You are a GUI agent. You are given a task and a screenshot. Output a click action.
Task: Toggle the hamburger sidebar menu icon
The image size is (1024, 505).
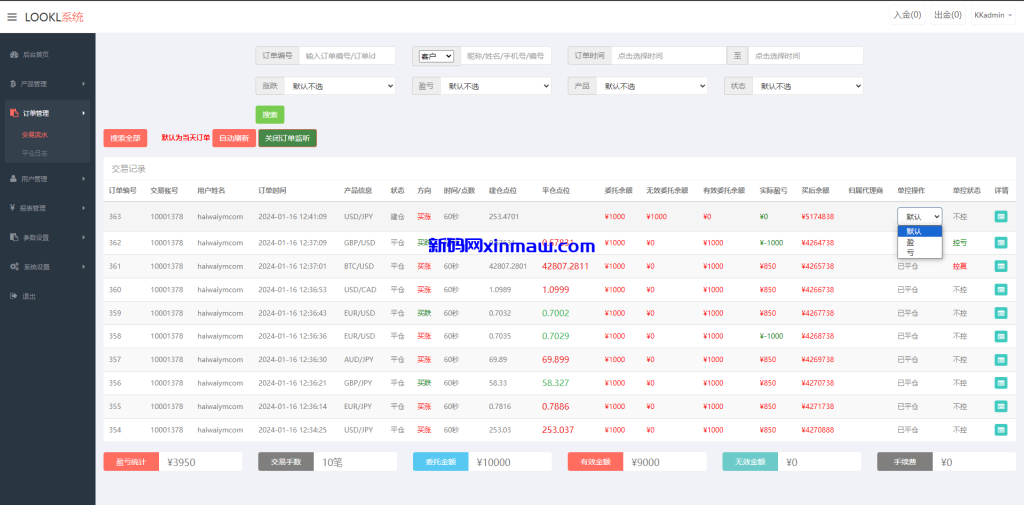coord(12,17)
